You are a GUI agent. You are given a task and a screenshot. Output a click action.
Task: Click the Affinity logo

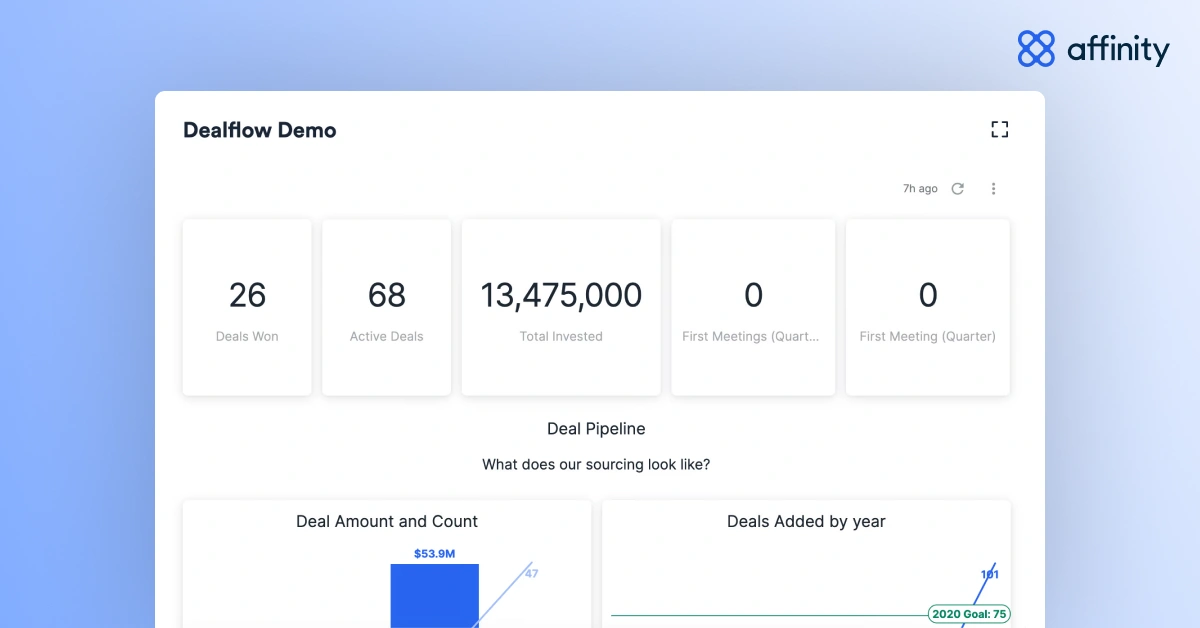(x=1093, y=48)
